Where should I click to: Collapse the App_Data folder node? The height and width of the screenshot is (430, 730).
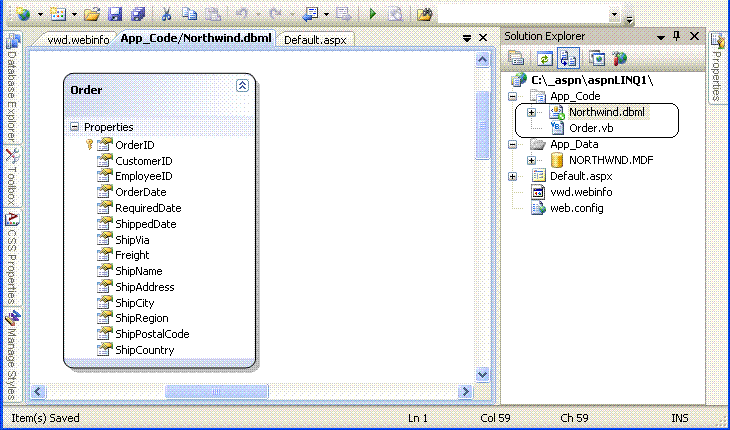[513, 144]
